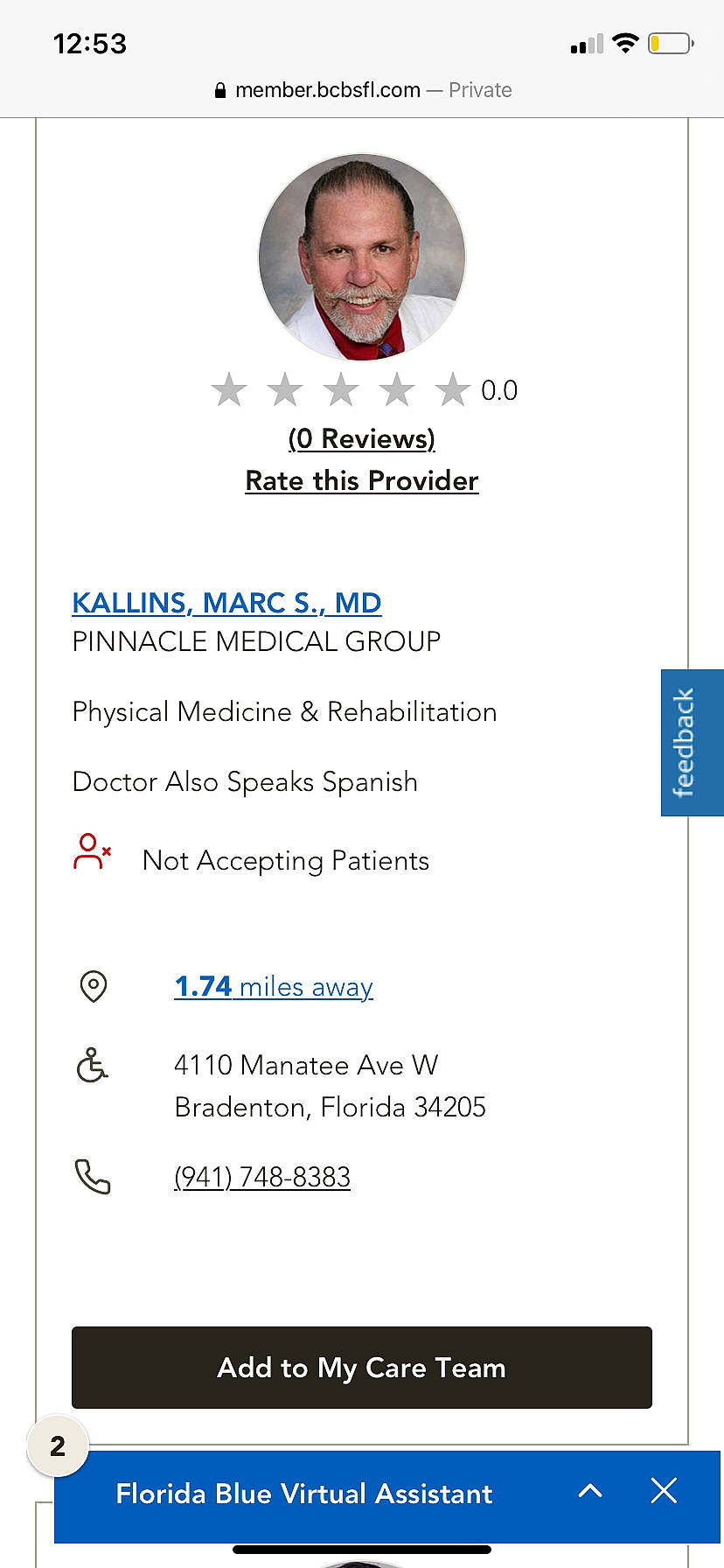Screen dimensions: 724x1568
Task: Click the 1.74 miles away link
Action: pos(274,986)
